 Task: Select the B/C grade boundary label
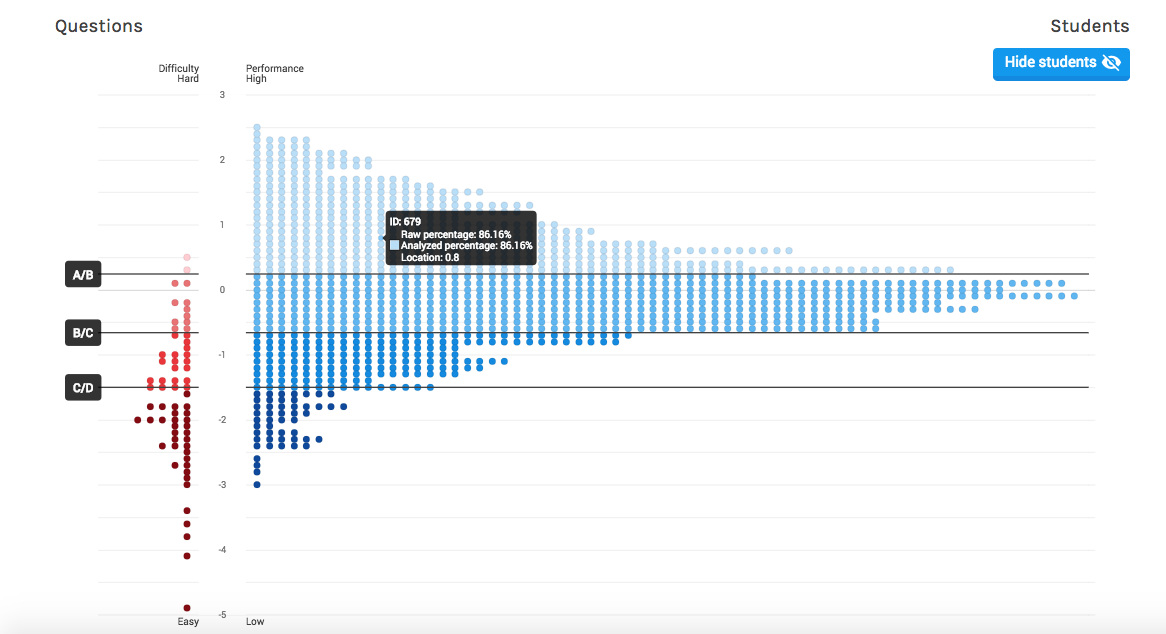[83, 332]
